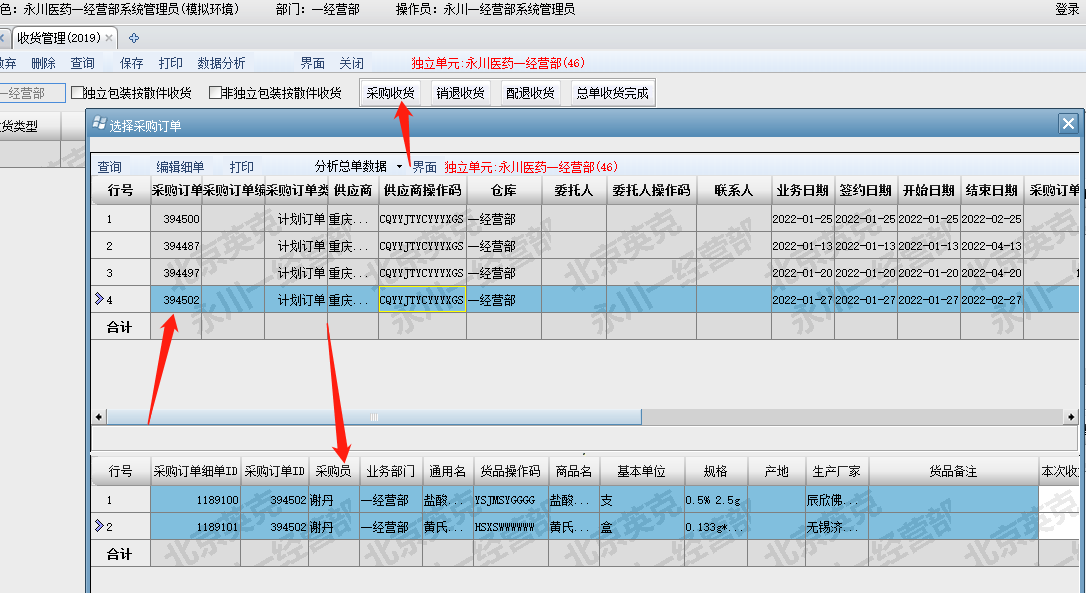Click 界面 in the dialog toolbar
Viewport: 1086px width, 593px height.
click(425, 167)
